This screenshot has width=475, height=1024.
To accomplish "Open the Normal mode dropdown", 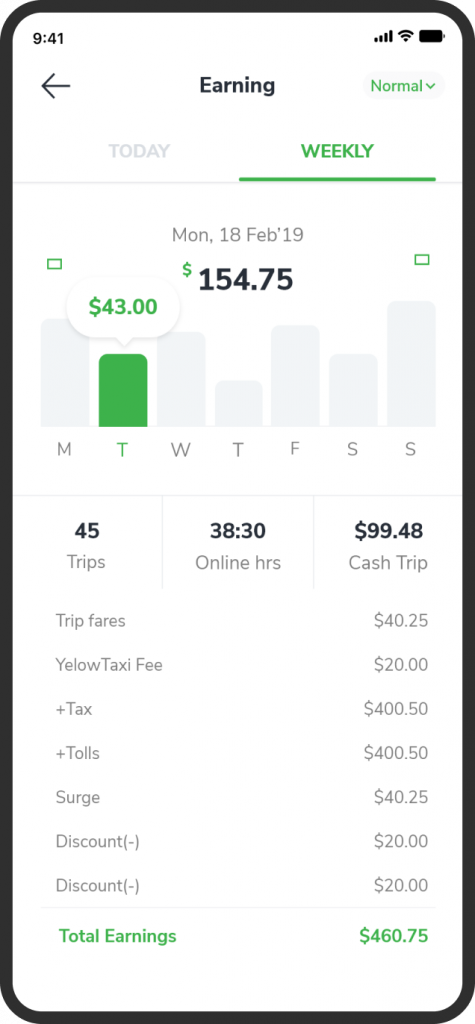I will [404, 86].
